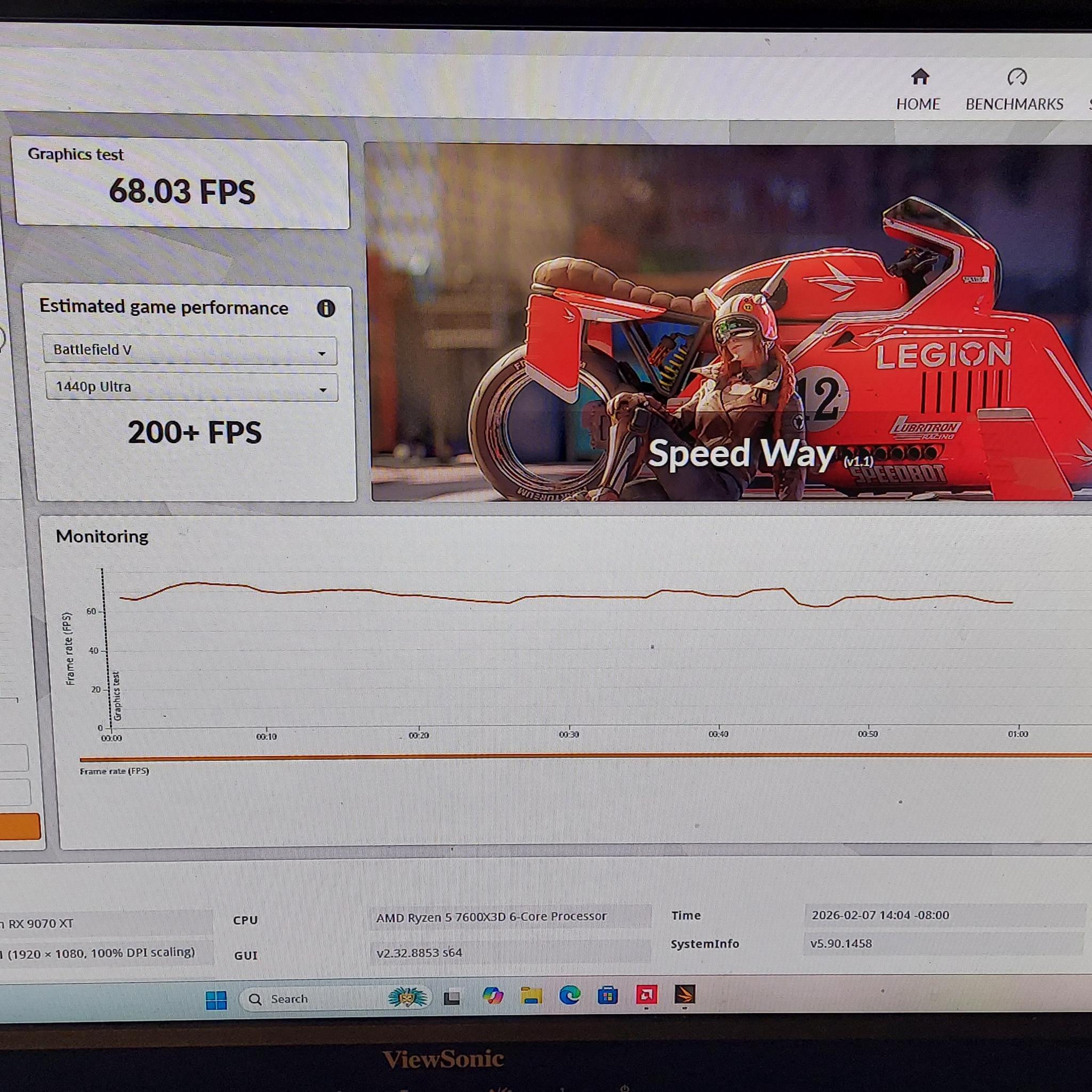Click the 00:30 time axis marker
The image size is (1092, 1092).
click(x=568, y=734)
